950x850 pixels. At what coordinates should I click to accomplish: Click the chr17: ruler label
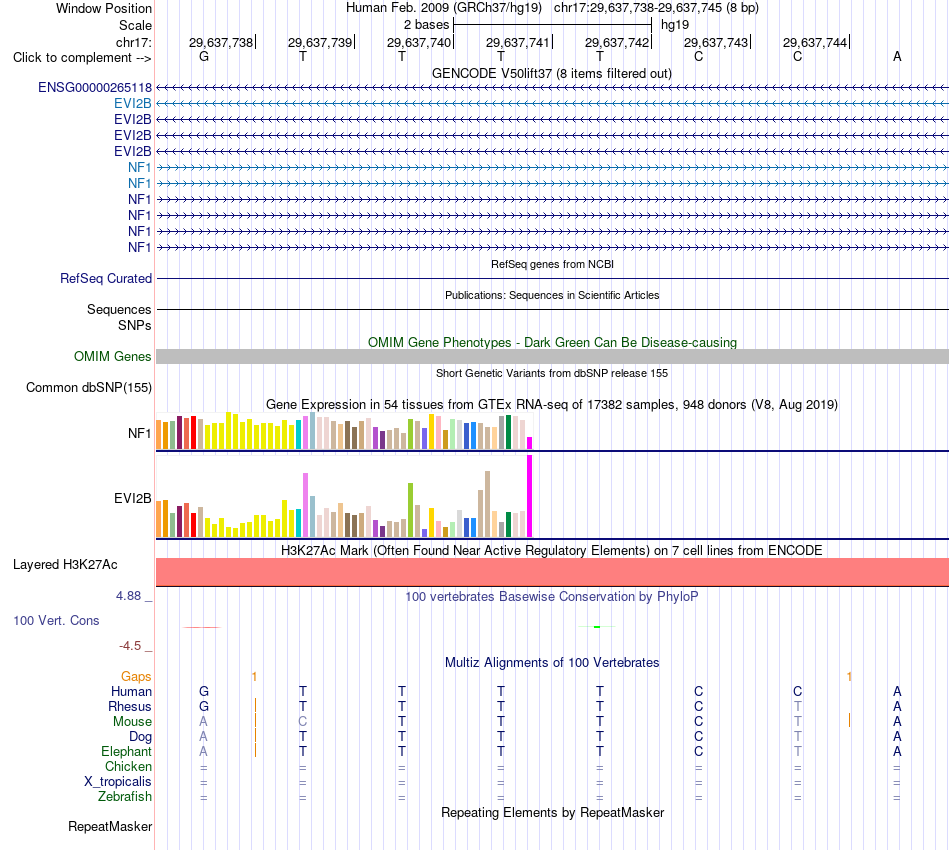pyautogui.click(x=133, y=42)
